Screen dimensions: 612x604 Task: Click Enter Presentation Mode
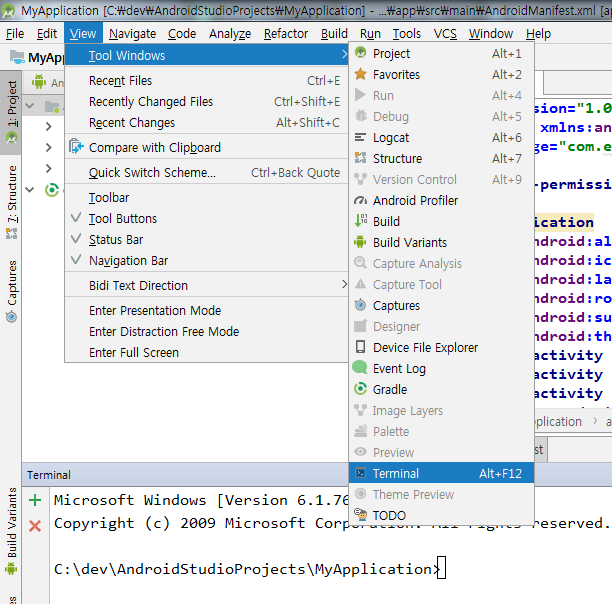(x=155, y=311)
